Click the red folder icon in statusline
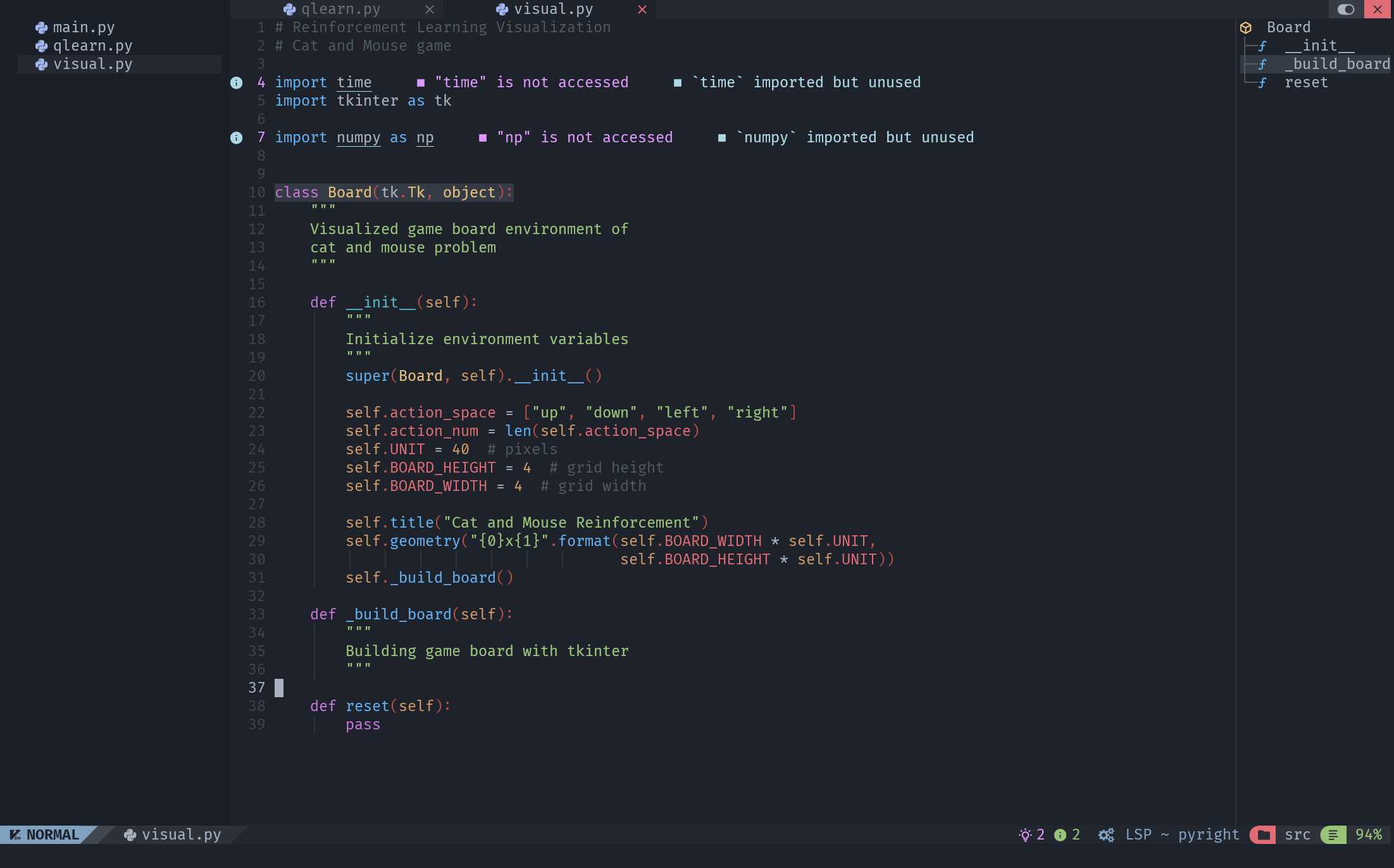 pyautogui.click(x=1264, y=835)
